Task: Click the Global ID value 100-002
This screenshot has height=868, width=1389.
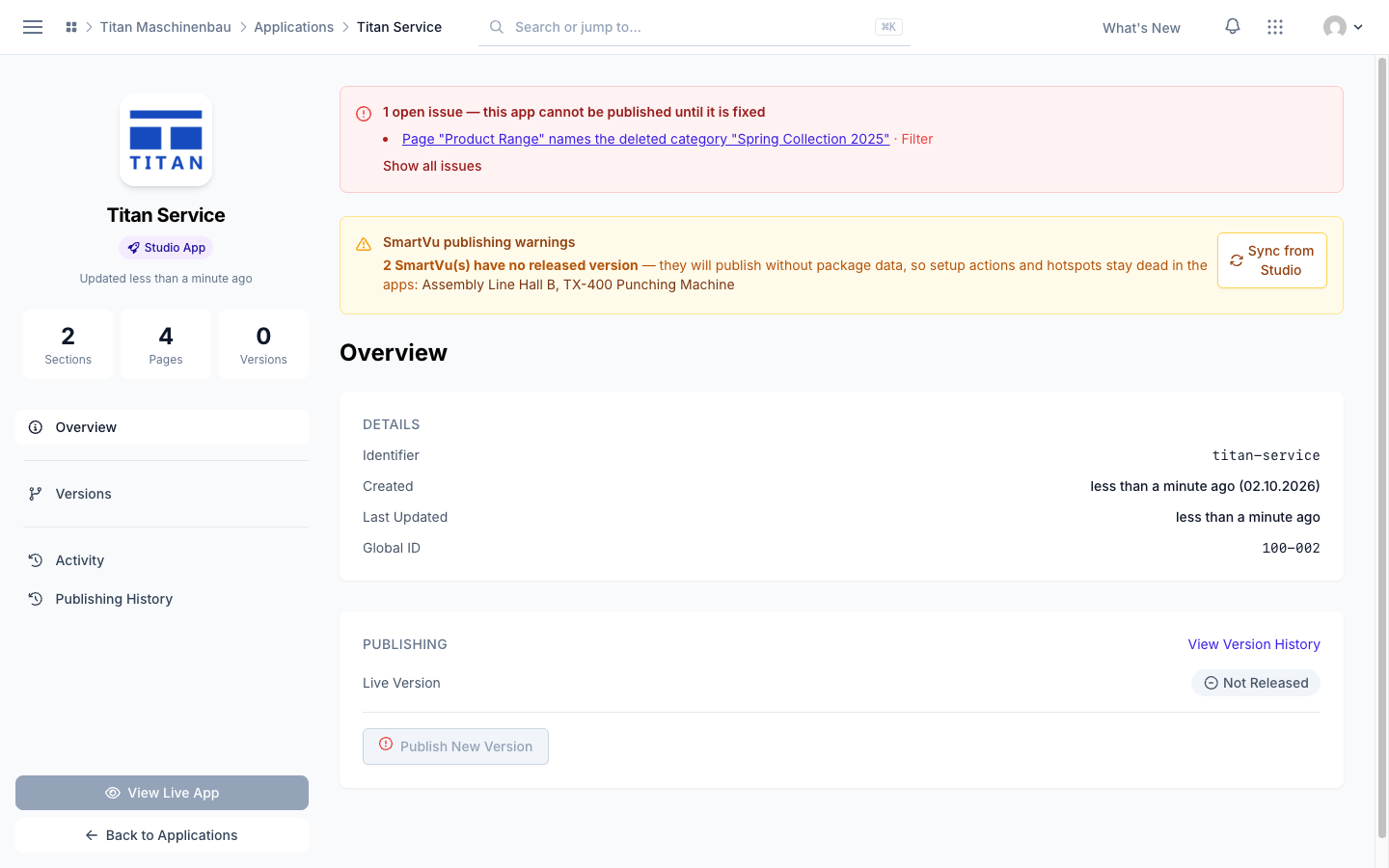Action: click(1291, 548)
